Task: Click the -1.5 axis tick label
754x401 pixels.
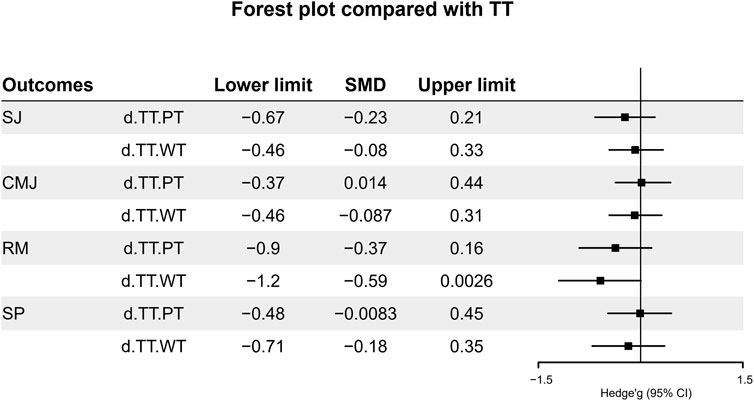Action: [x=541, y=380]
